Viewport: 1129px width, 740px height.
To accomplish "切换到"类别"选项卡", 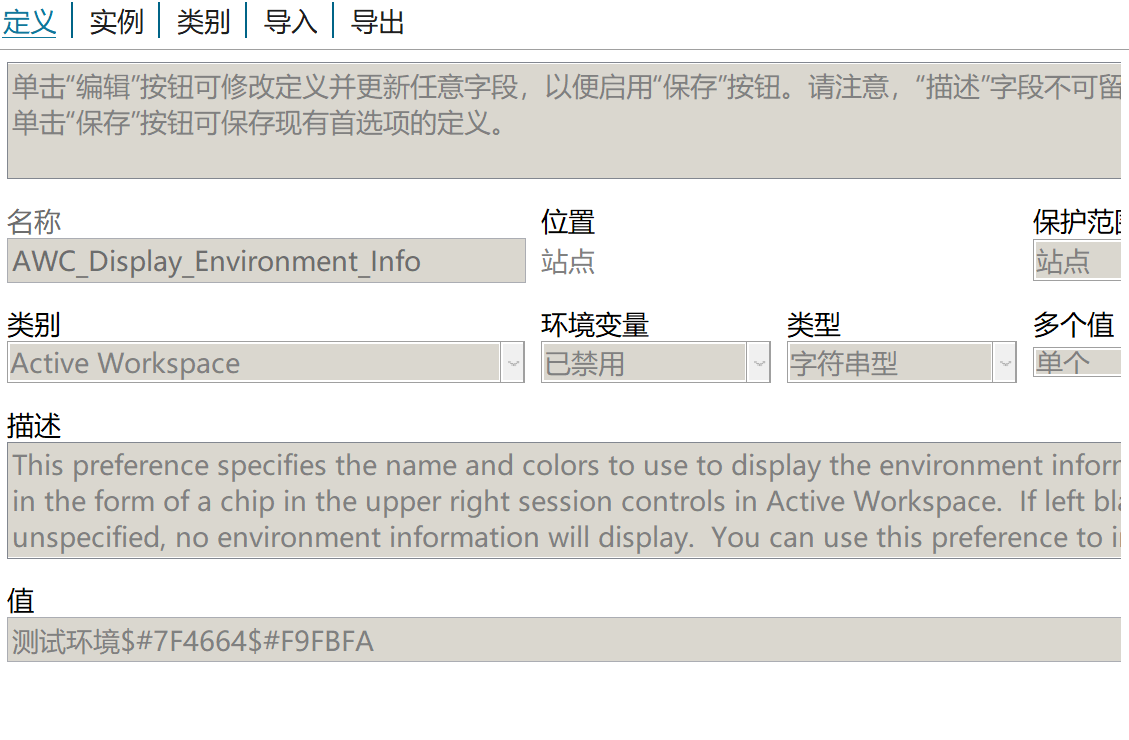I will pyautogui.click(x=202, y=21).
